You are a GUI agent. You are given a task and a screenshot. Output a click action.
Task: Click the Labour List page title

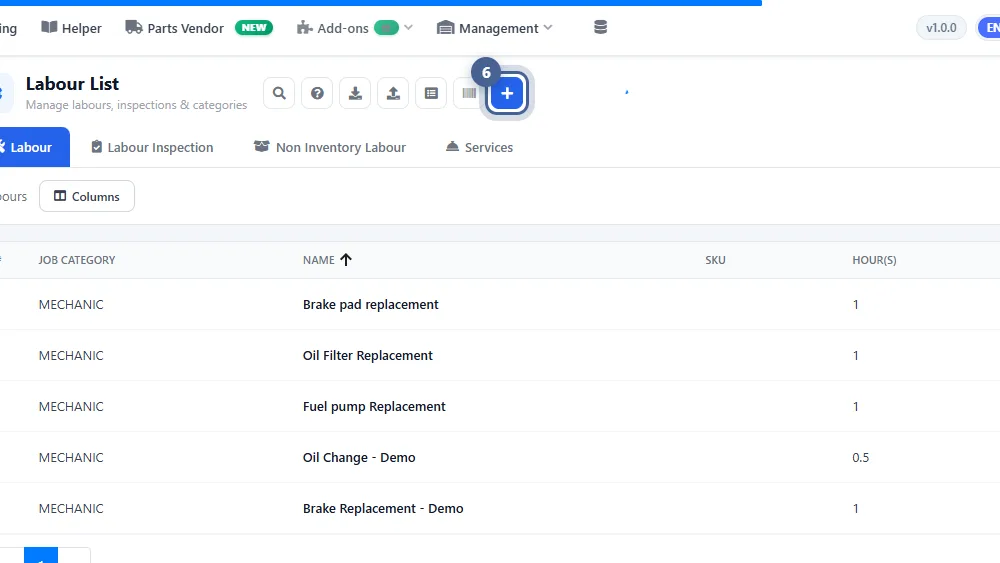coord(72,84)
